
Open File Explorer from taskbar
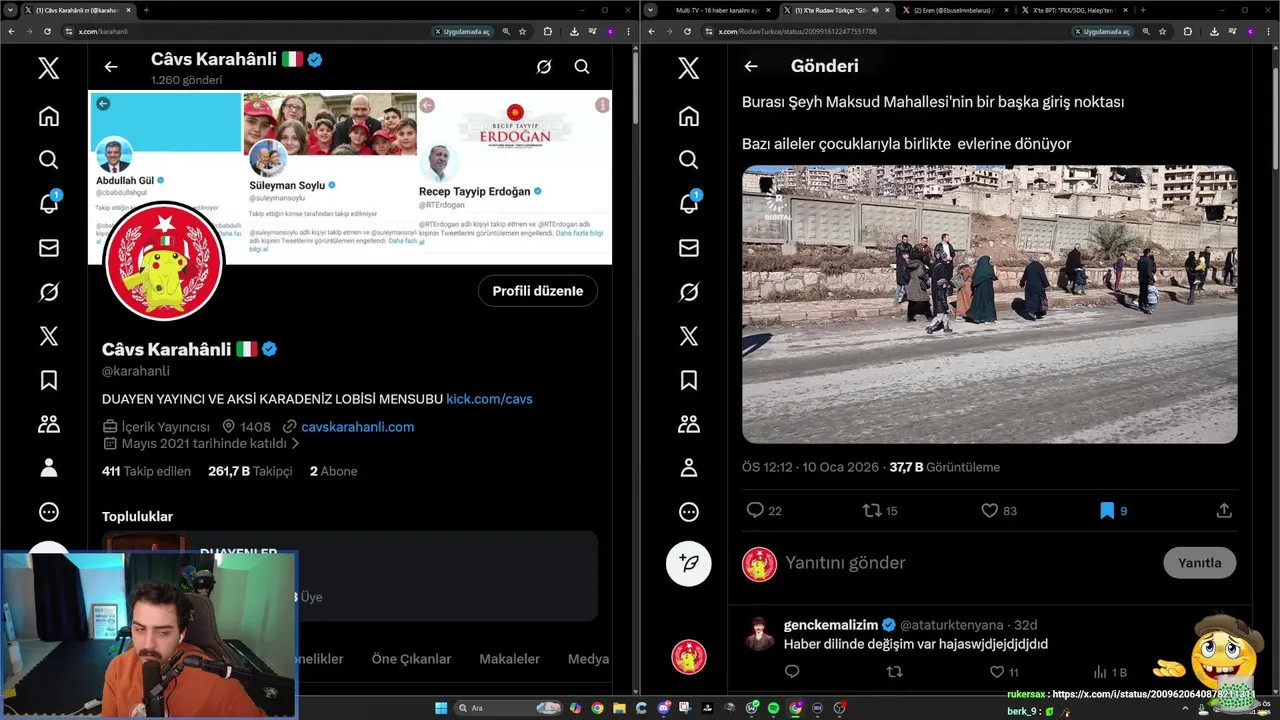pyautogui.click(x=619, y=708)
